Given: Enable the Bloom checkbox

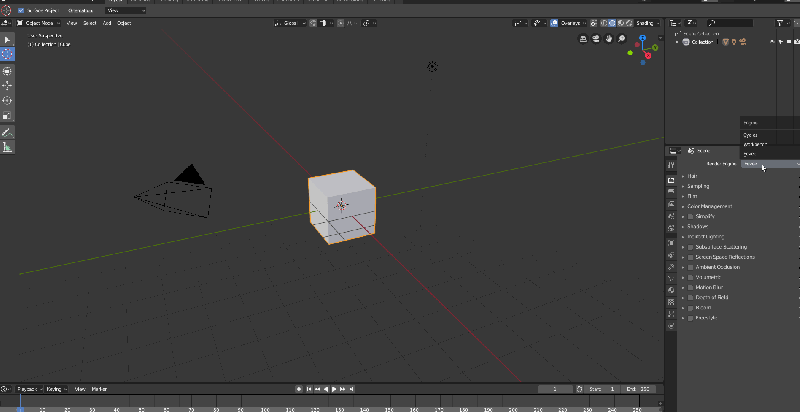Looking at the screenshot, I should pyautogui.click(x=691, y=308).
